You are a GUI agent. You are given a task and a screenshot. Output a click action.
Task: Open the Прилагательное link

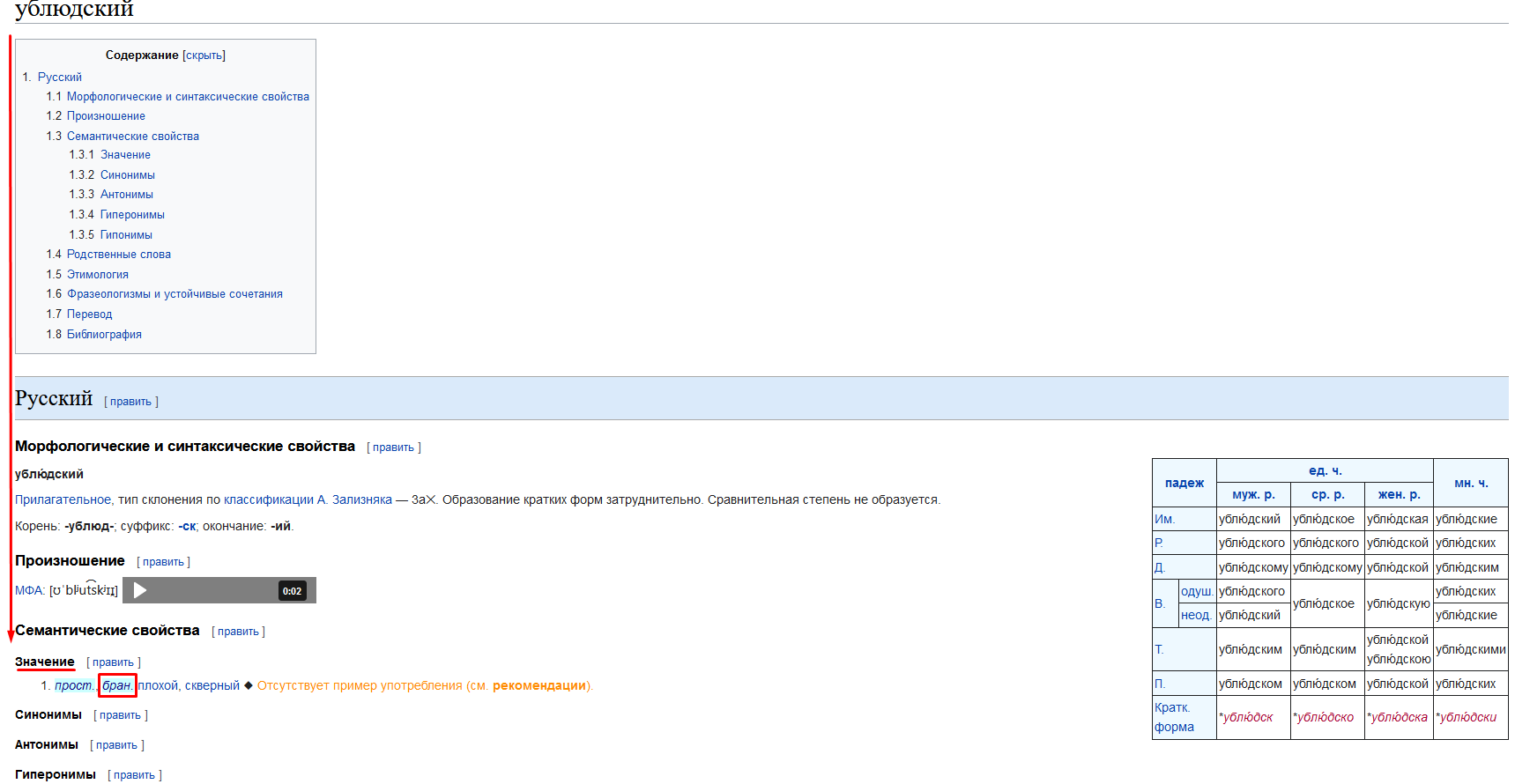tap(63, 499)
